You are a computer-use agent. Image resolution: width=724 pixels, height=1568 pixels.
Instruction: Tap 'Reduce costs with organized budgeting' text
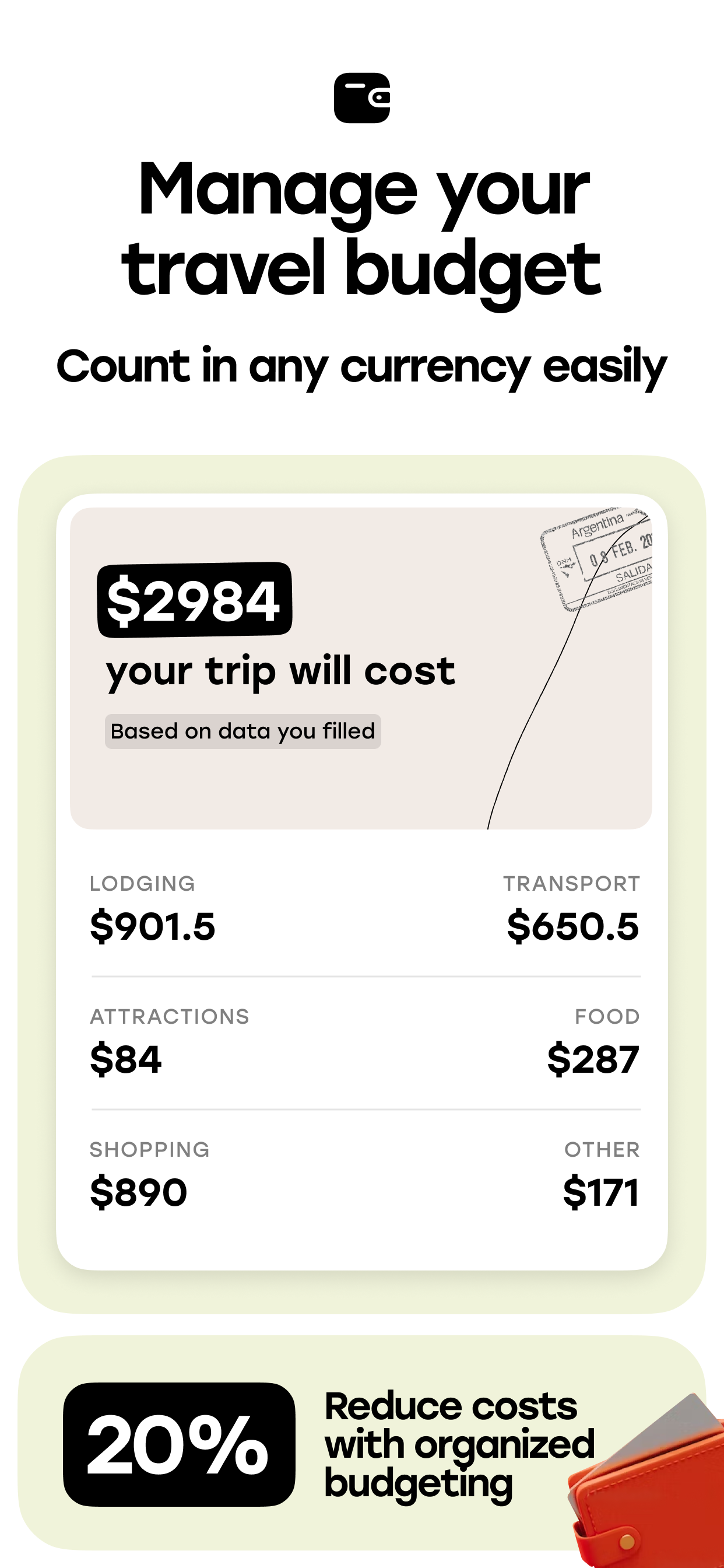459,1445
